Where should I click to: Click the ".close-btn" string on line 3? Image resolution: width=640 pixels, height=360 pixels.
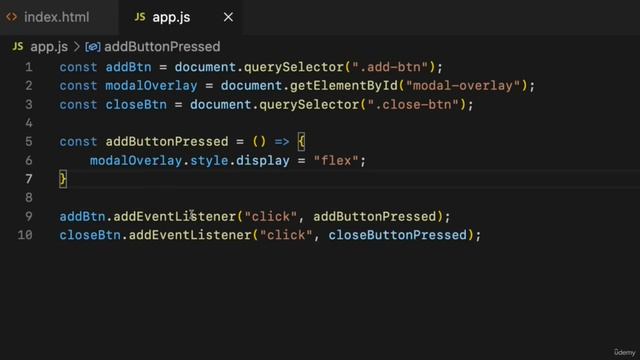[413, 104]
